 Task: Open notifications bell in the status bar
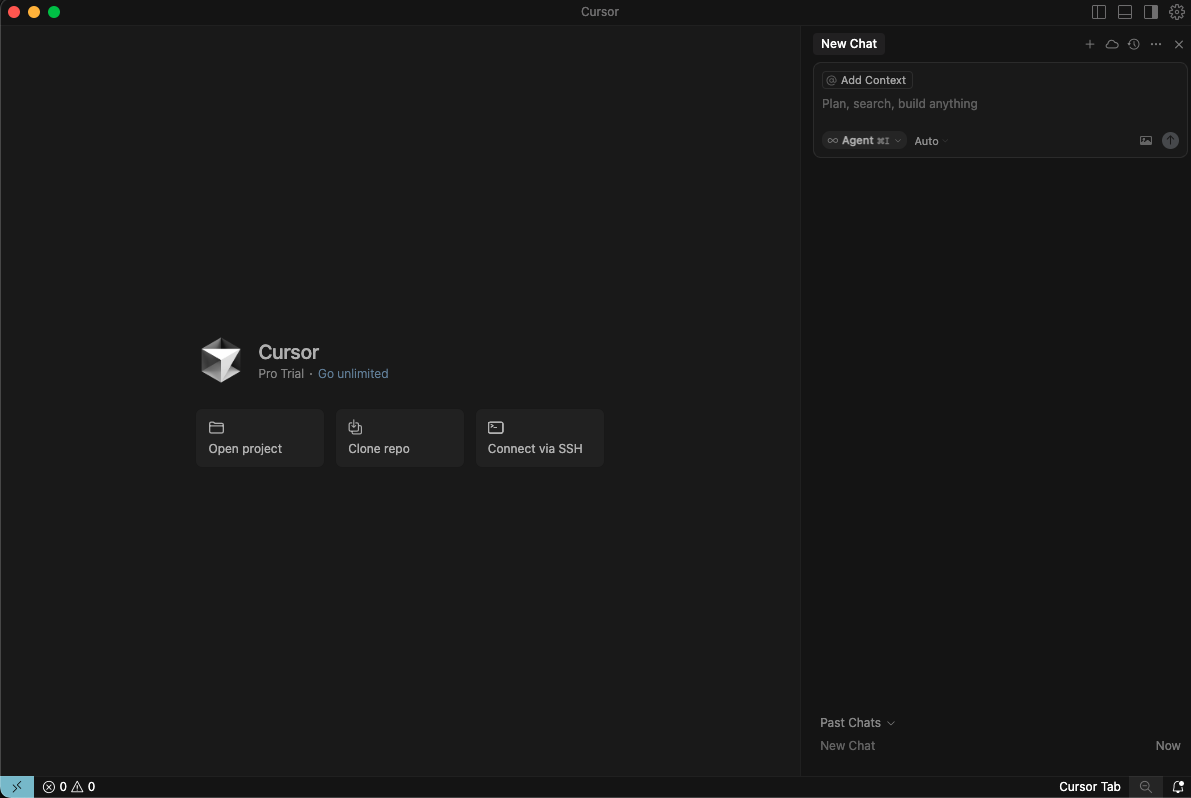click(x=1177, y=787)
